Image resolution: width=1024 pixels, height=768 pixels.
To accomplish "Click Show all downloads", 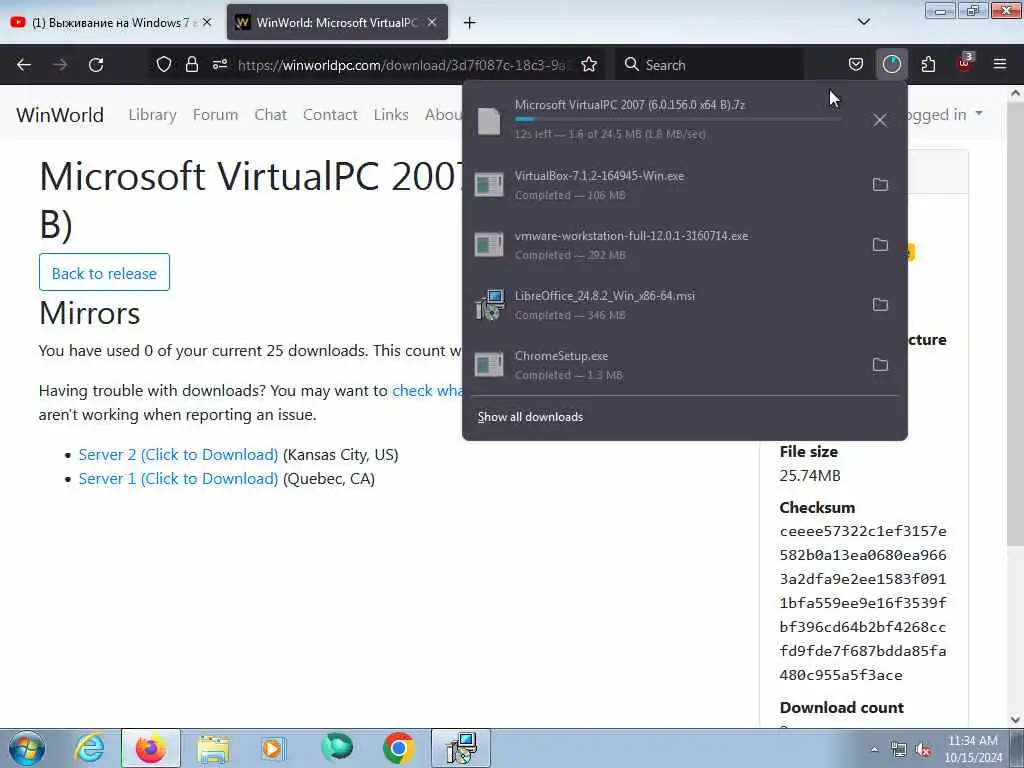I will tap(530, 417).
